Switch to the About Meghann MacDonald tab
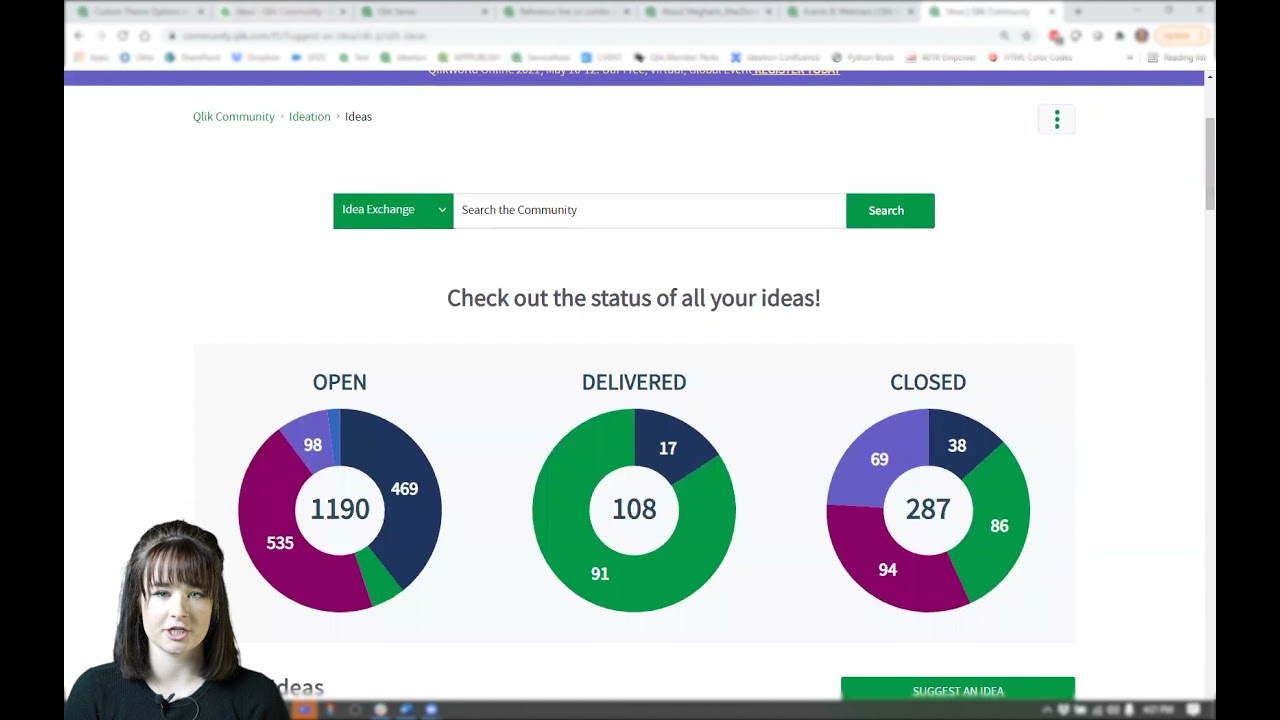The image size is (1280, 720). coord(708,12)
